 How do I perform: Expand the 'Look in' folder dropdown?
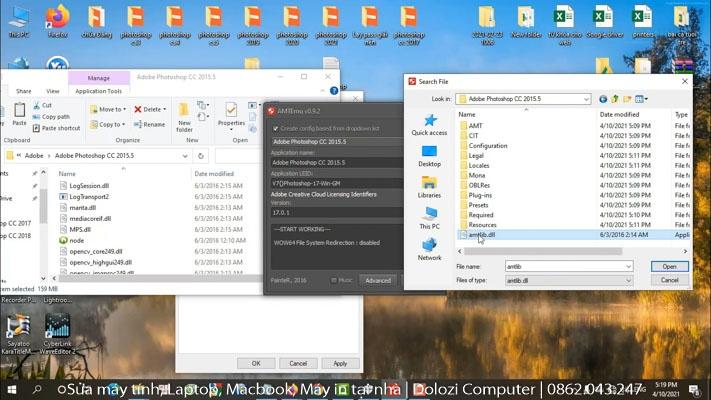tap(589, 99)
